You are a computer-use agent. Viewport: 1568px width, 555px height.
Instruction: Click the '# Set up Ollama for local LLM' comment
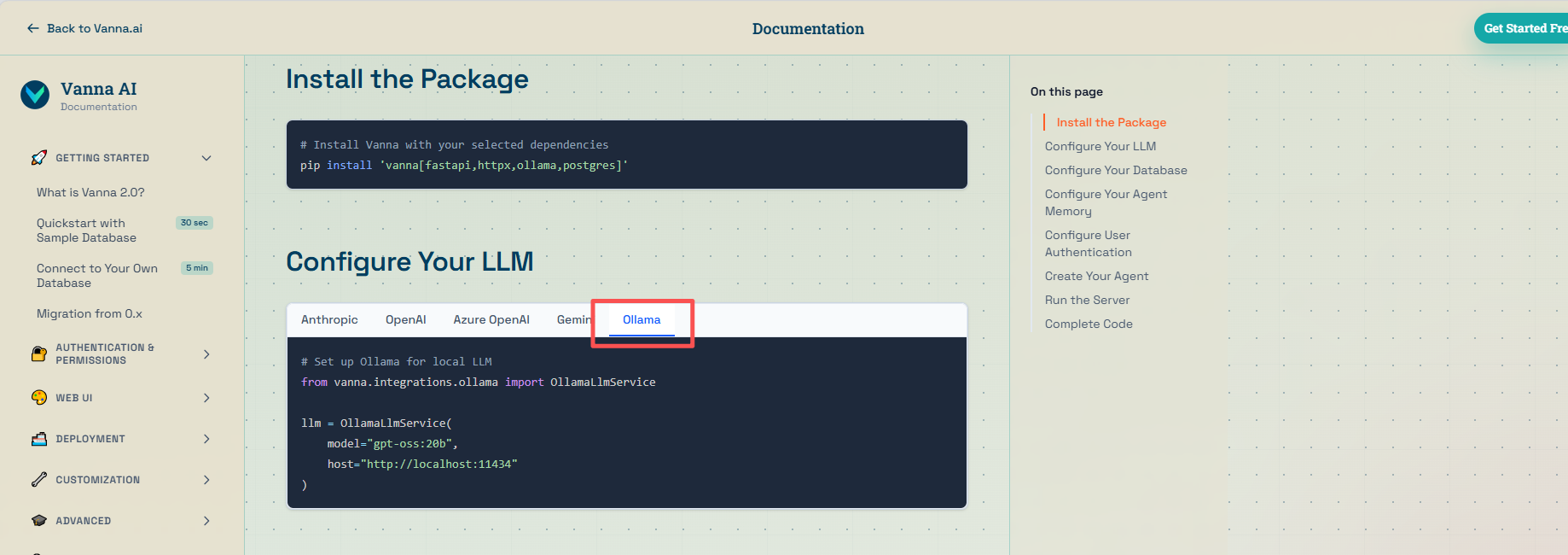click(397, 361)
